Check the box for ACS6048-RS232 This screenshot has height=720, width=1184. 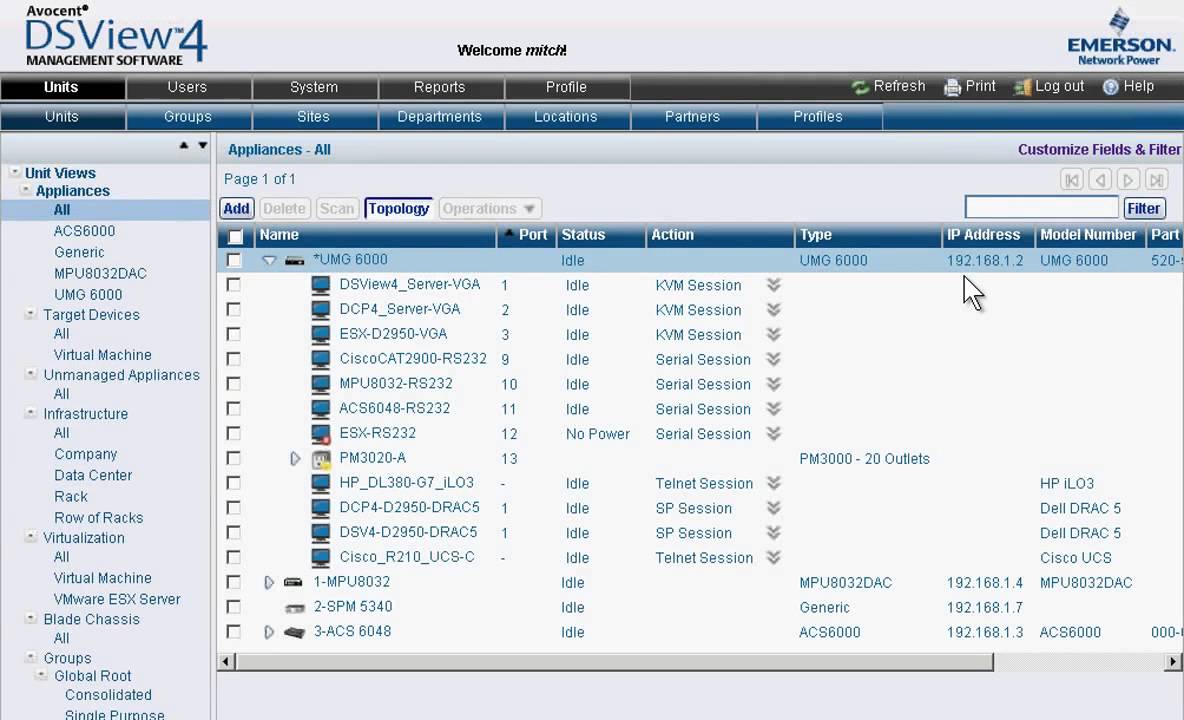coord(234,409)
